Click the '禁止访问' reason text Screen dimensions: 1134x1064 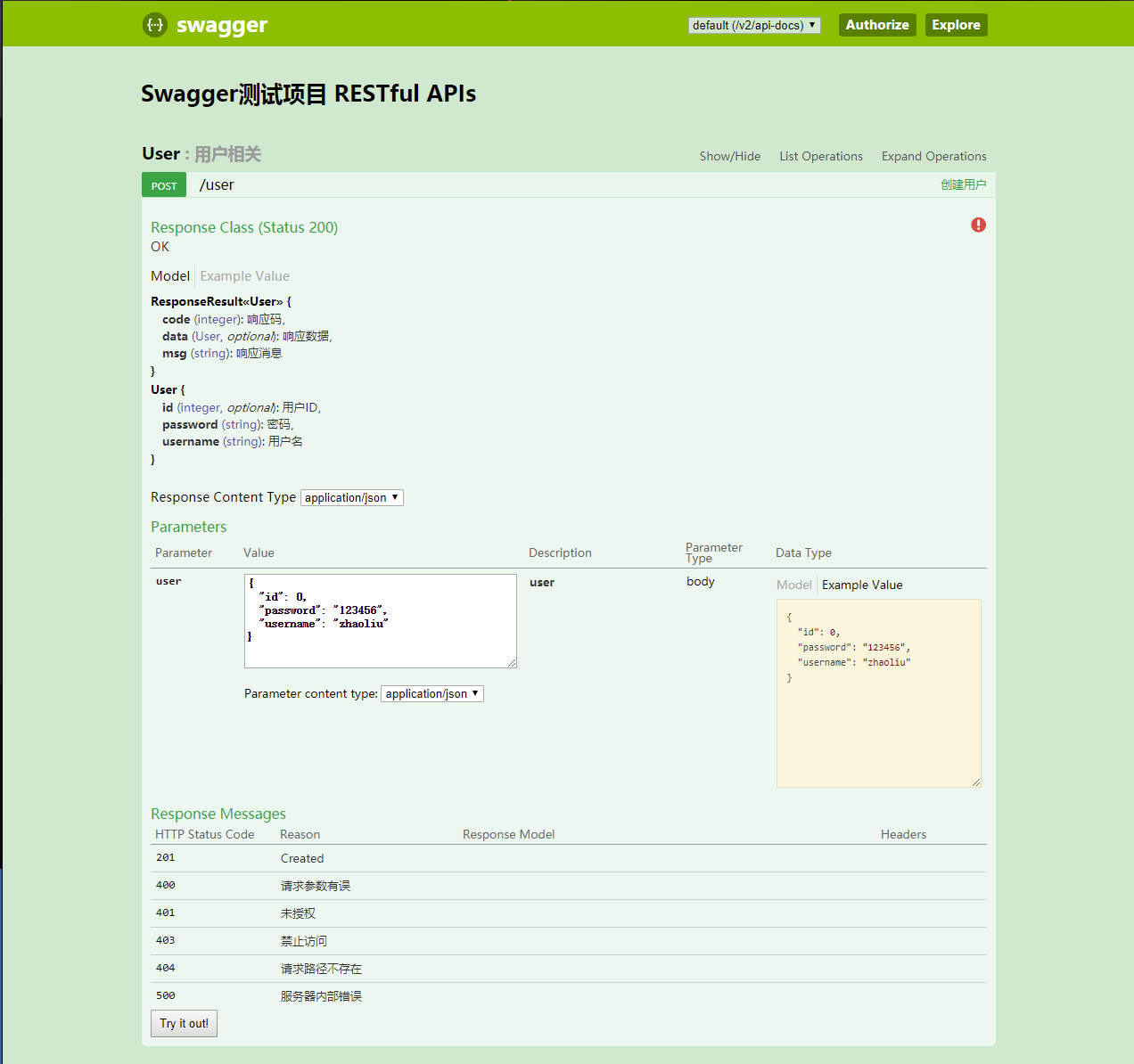coord(304,941)
